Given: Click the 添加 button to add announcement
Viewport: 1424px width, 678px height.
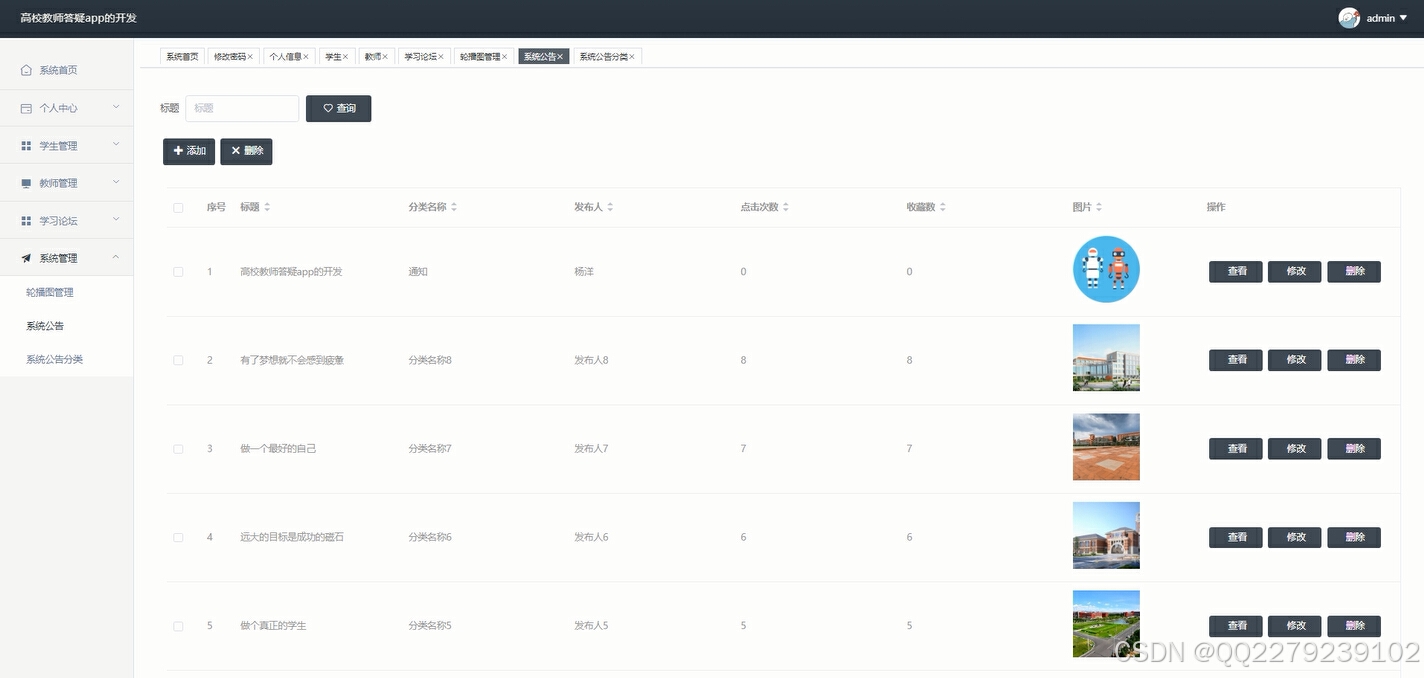Looking at the screenshot, I should (188, 151).
